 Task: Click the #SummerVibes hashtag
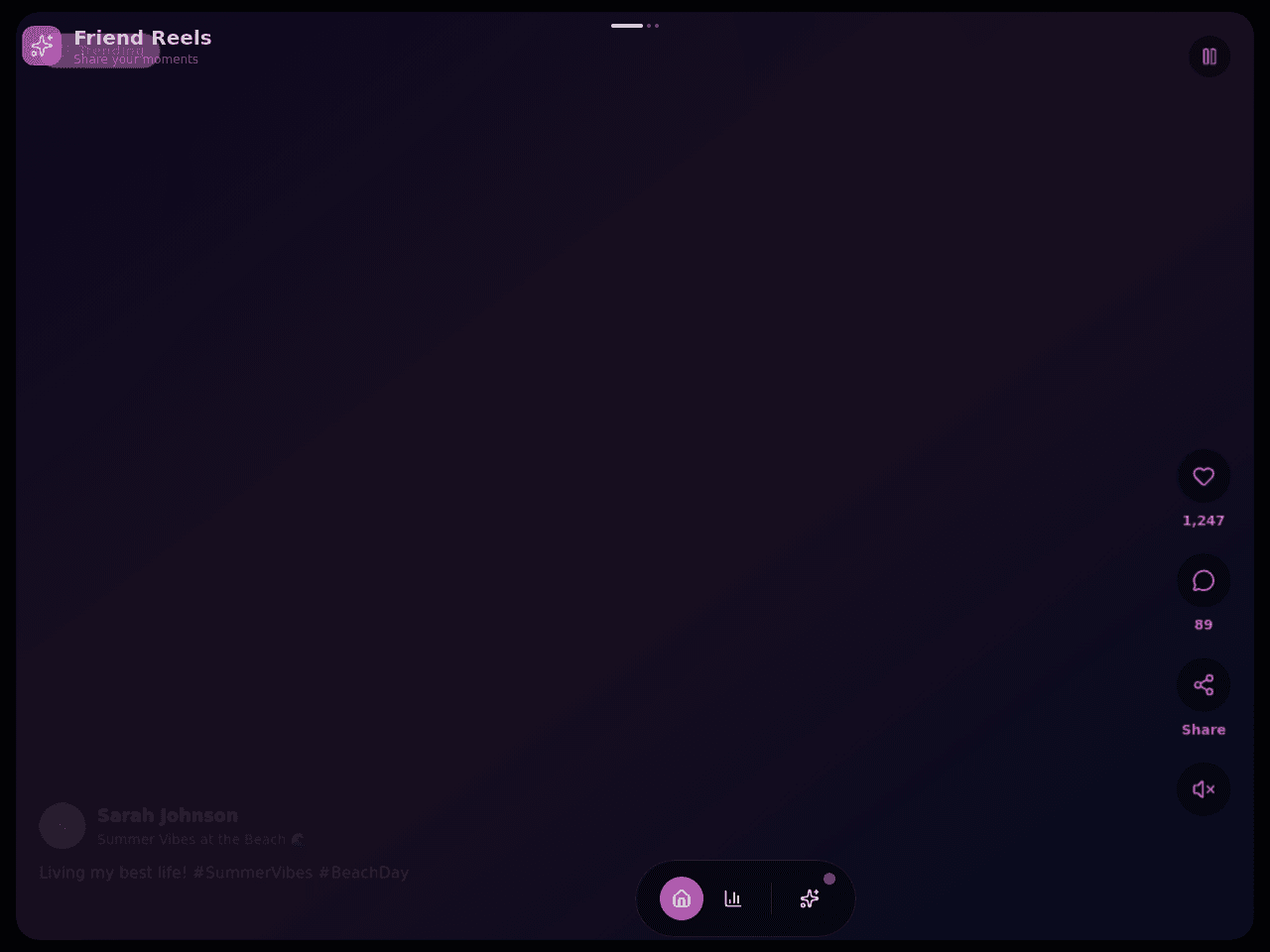coord(253,873)
